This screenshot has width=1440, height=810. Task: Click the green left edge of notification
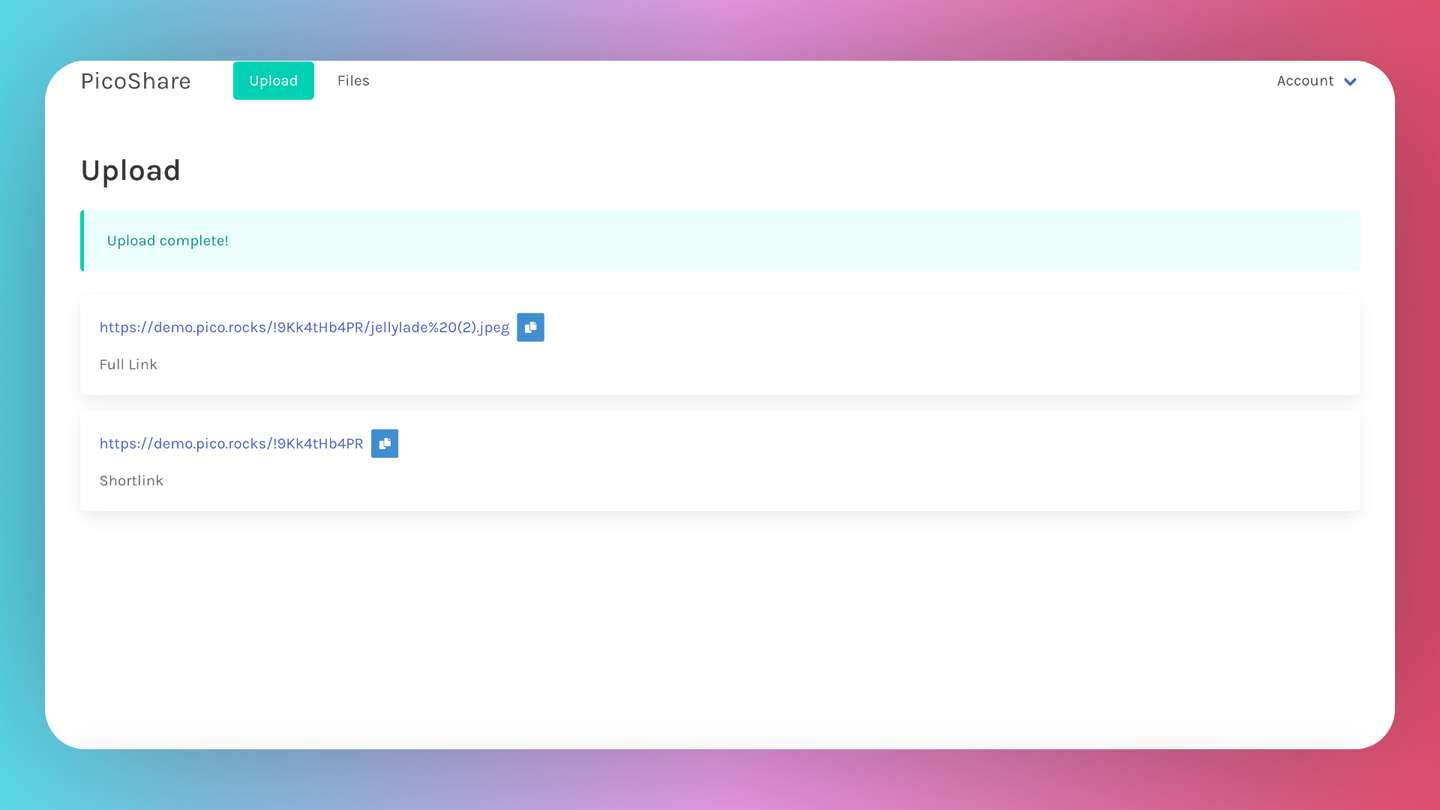click(82, 241)
